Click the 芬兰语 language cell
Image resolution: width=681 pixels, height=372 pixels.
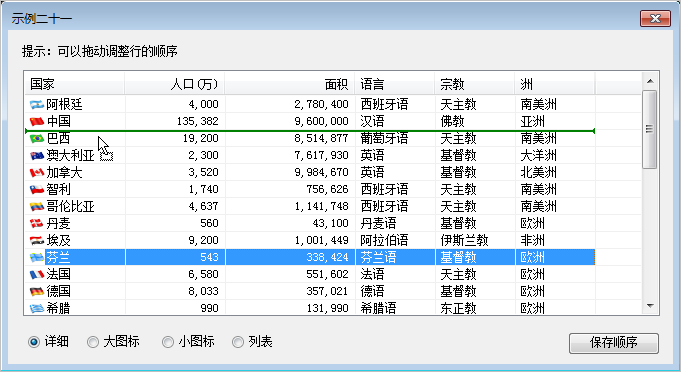click(x=378, y=257)
